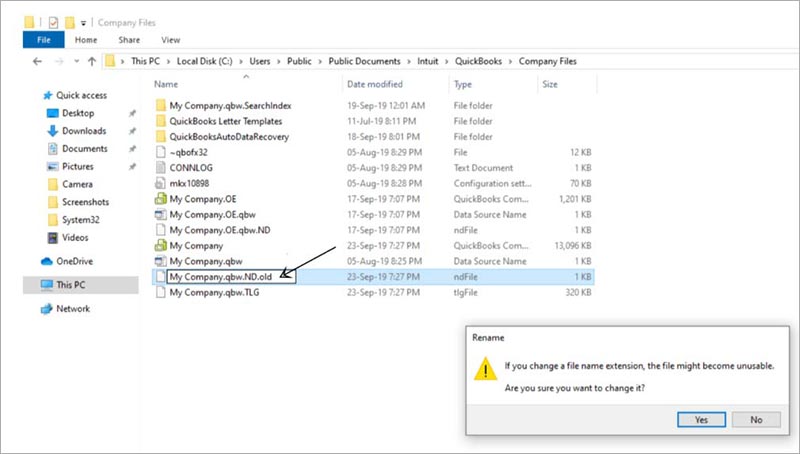Click the ~qbofx32 file icon

pos(161,152)
